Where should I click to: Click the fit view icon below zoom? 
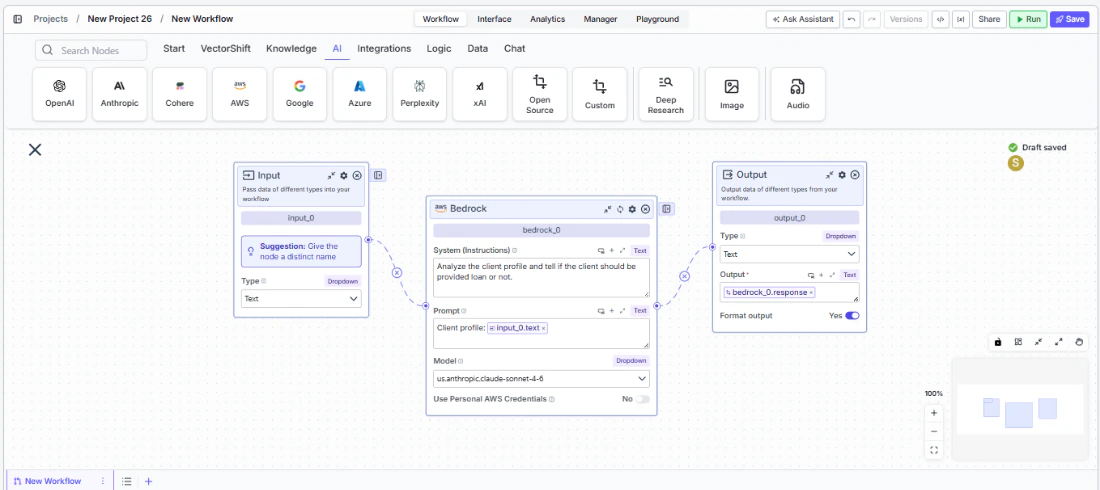point(934,451)
